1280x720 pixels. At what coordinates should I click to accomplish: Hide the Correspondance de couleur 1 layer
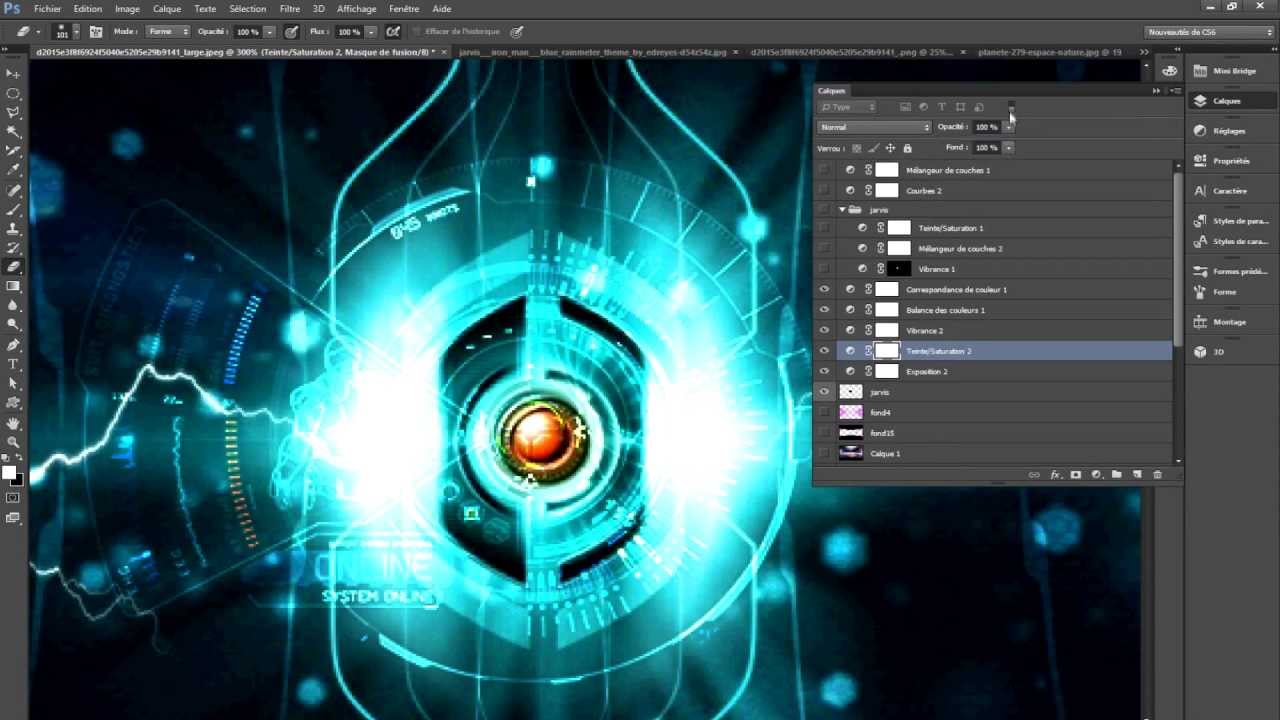824,289
